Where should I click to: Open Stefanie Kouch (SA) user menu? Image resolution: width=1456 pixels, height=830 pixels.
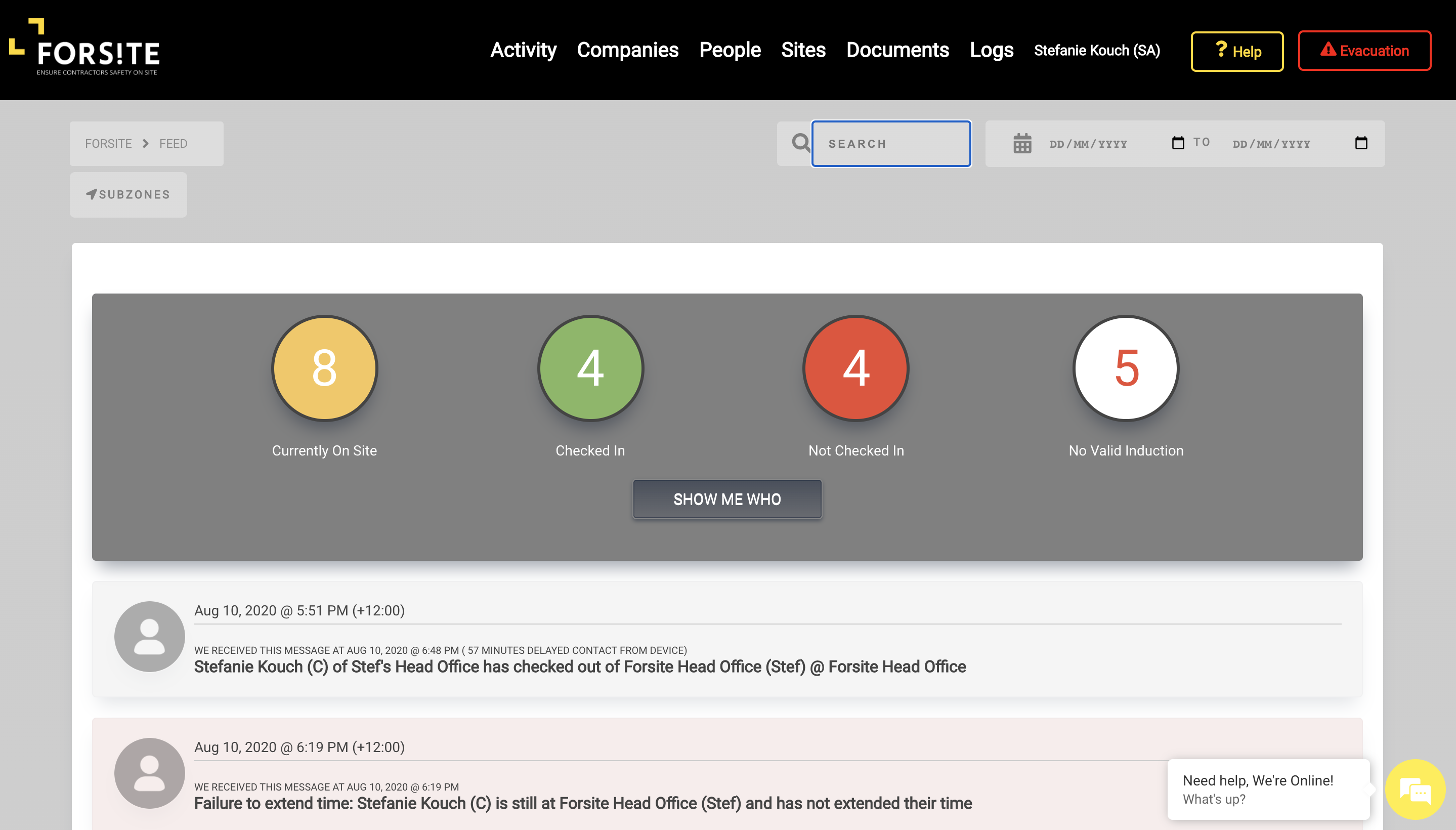coord(1096,50)
